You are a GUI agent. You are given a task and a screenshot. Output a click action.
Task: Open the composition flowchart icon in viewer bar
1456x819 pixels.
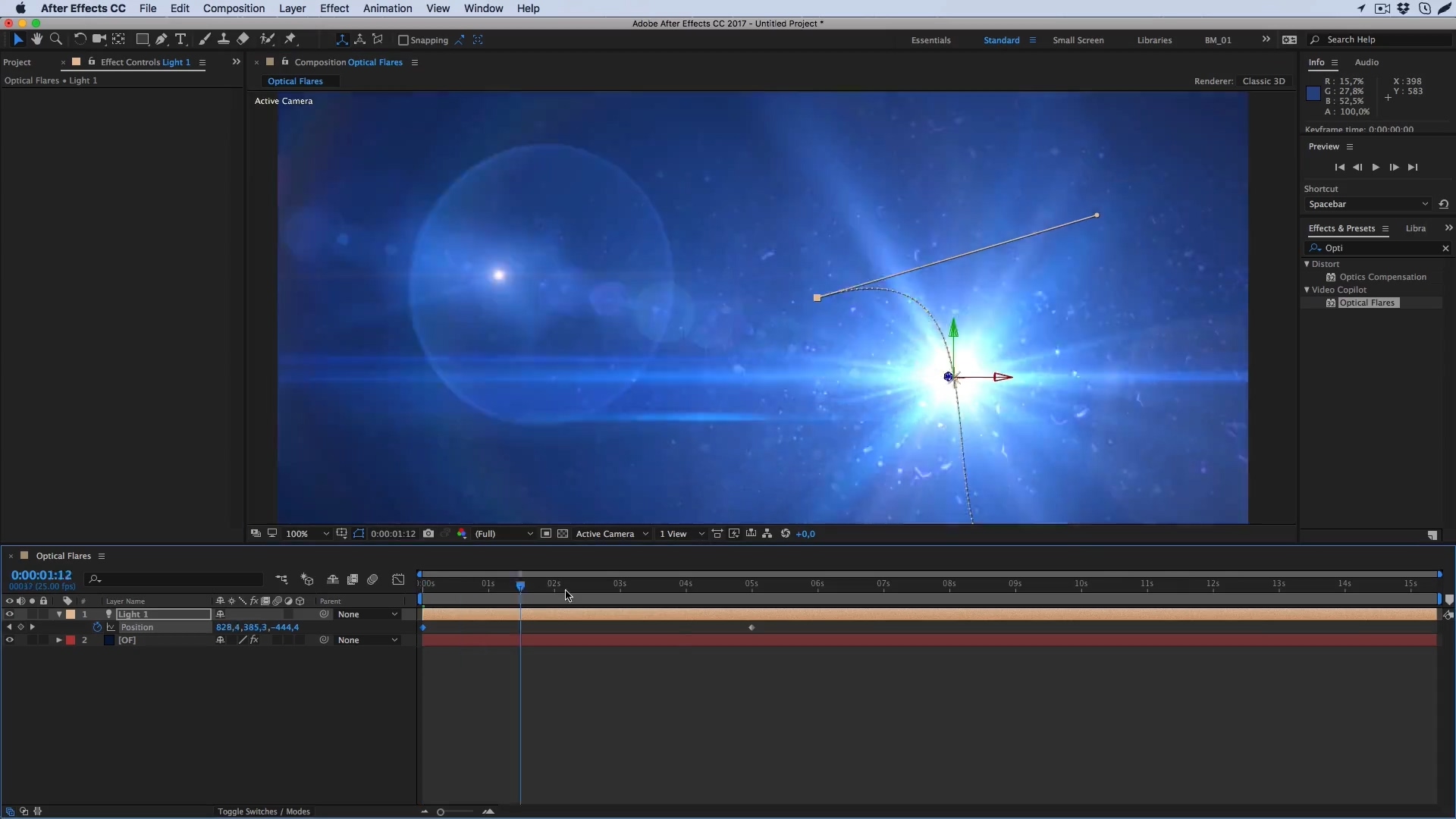click(x=767, y=534)
